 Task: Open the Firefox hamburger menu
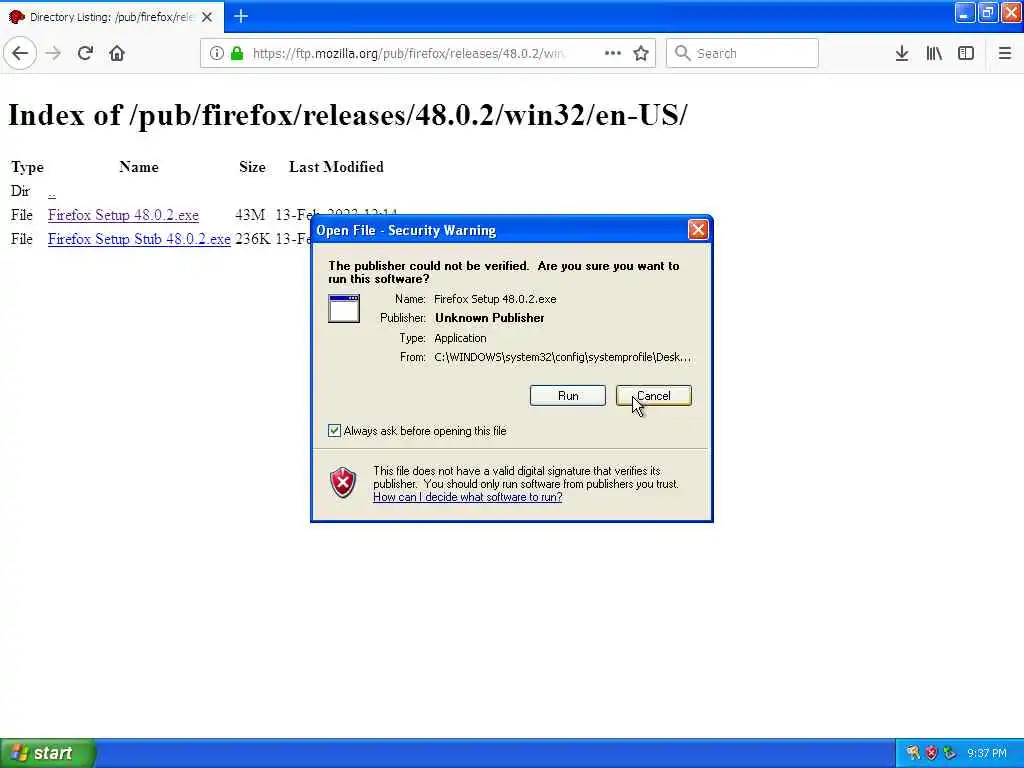click(x=1005, y=53)
